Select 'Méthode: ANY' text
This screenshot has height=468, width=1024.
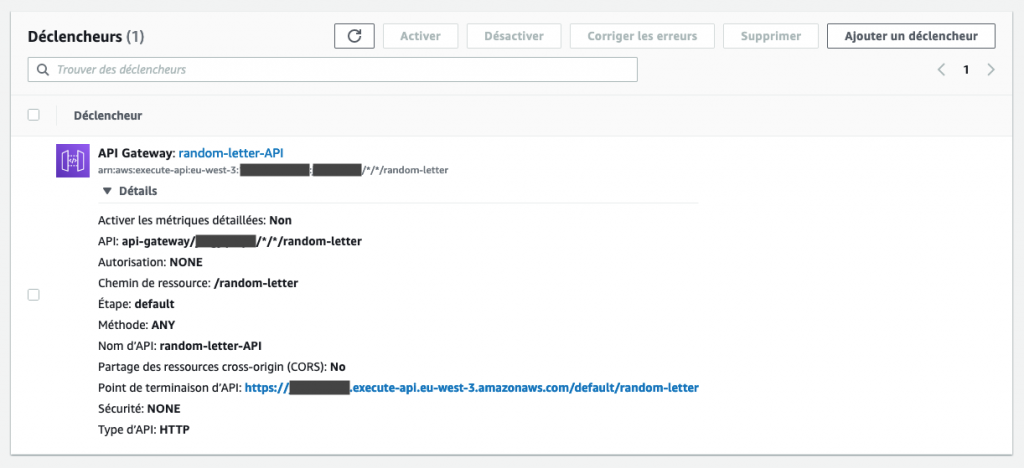point(136,325)
